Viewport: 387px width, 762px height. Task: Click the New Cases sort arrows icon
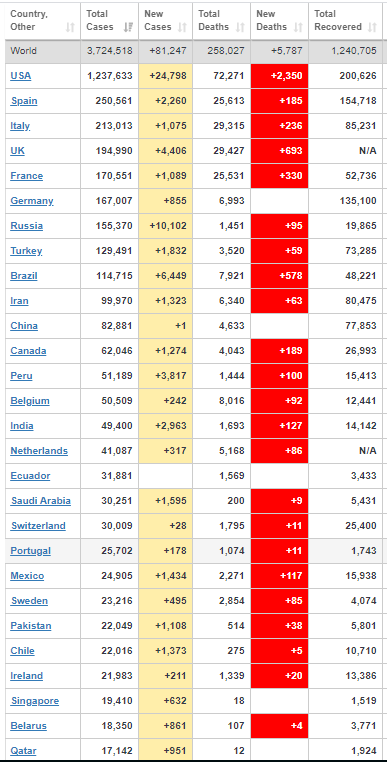pyautogui.click(x=183, y=27)
